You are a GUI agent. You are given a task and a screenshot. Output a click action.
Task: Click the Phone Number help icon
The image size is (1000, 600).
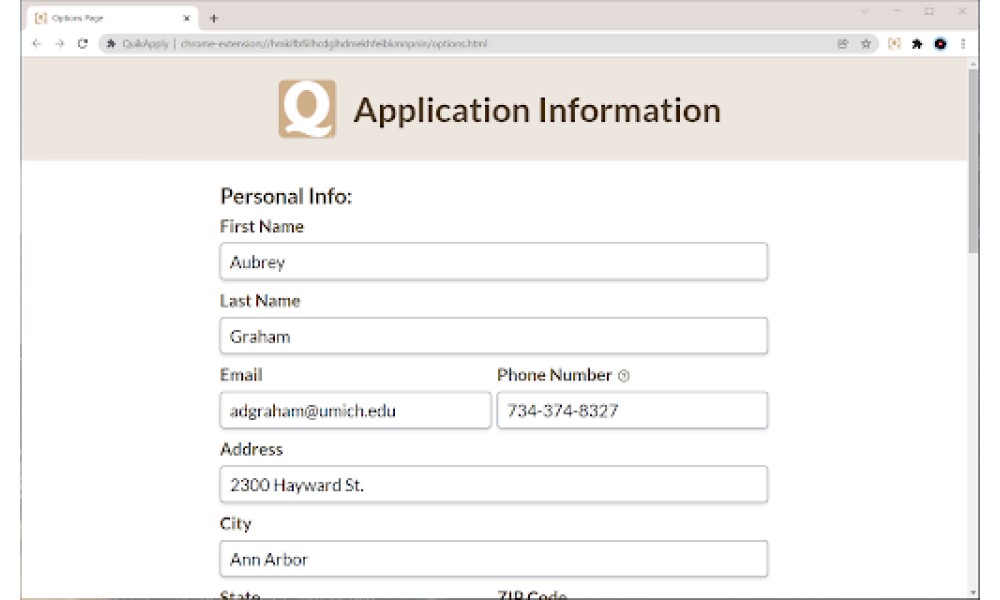pyautogui.click(x=624, y=376)
